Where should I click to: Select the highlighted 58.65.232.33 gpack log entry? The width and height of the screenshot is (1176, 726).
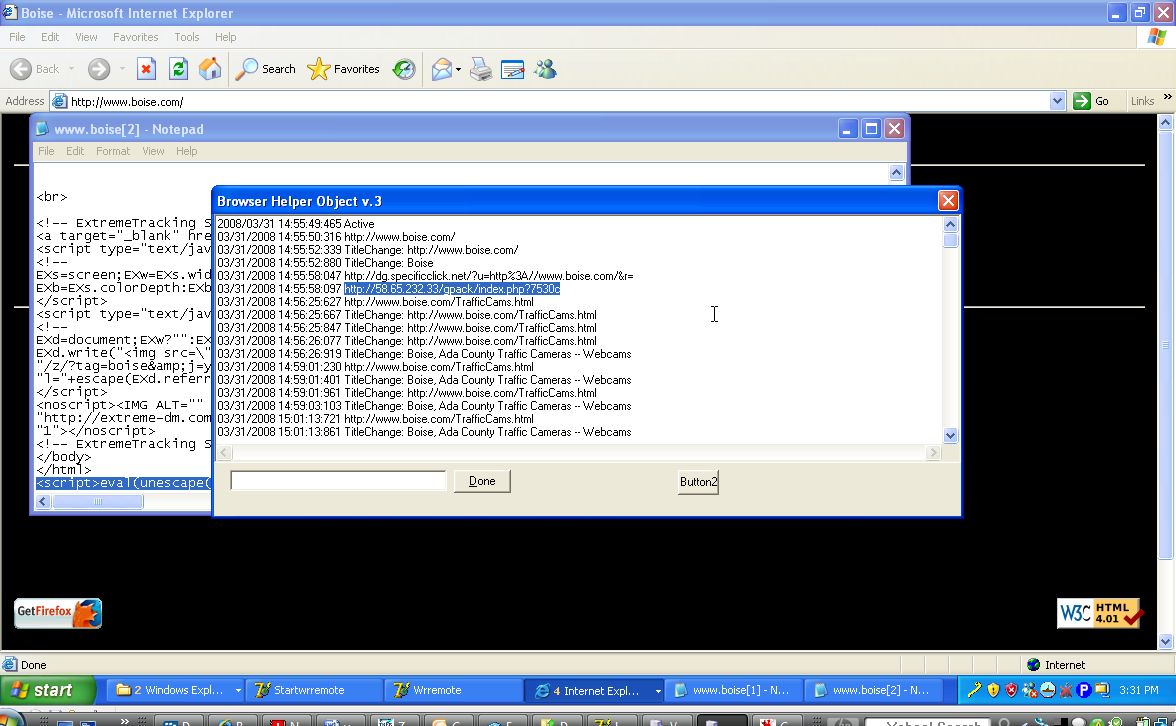452,289
